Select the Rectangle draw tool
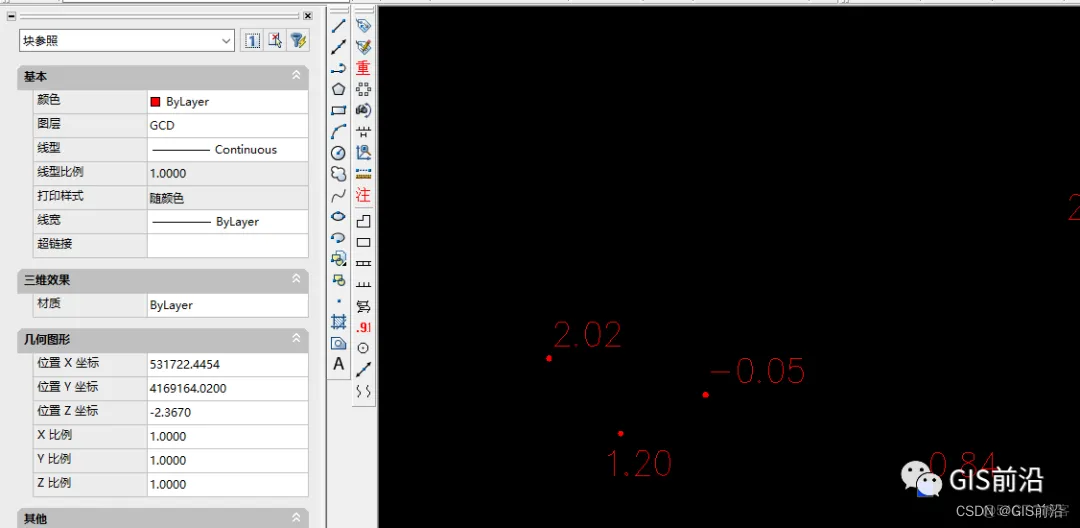1080x528 pixels. click(x=338, y=110)
